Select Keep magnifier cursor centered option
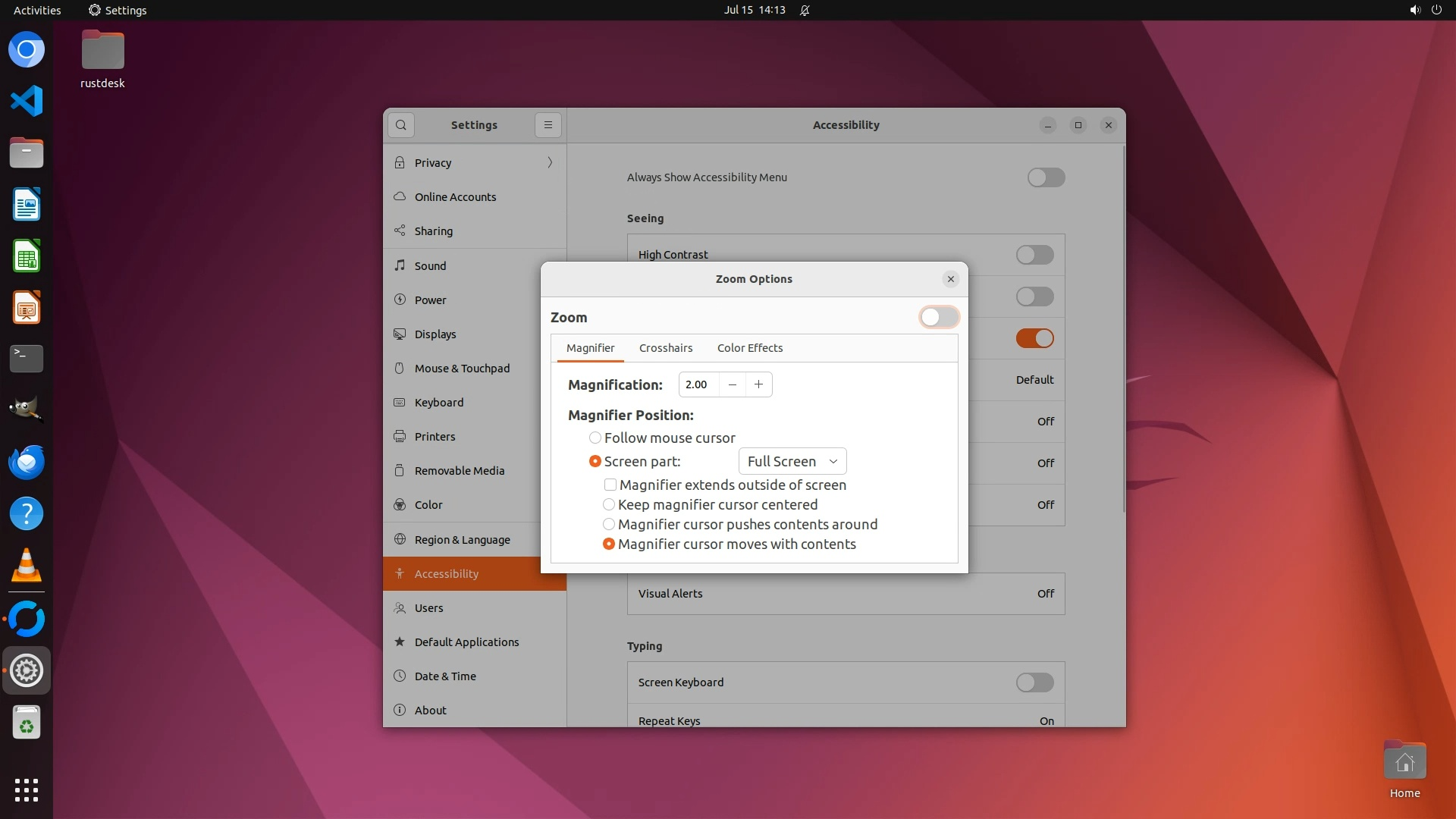This screenshot has width=1456, height=819. coord(609,504)
